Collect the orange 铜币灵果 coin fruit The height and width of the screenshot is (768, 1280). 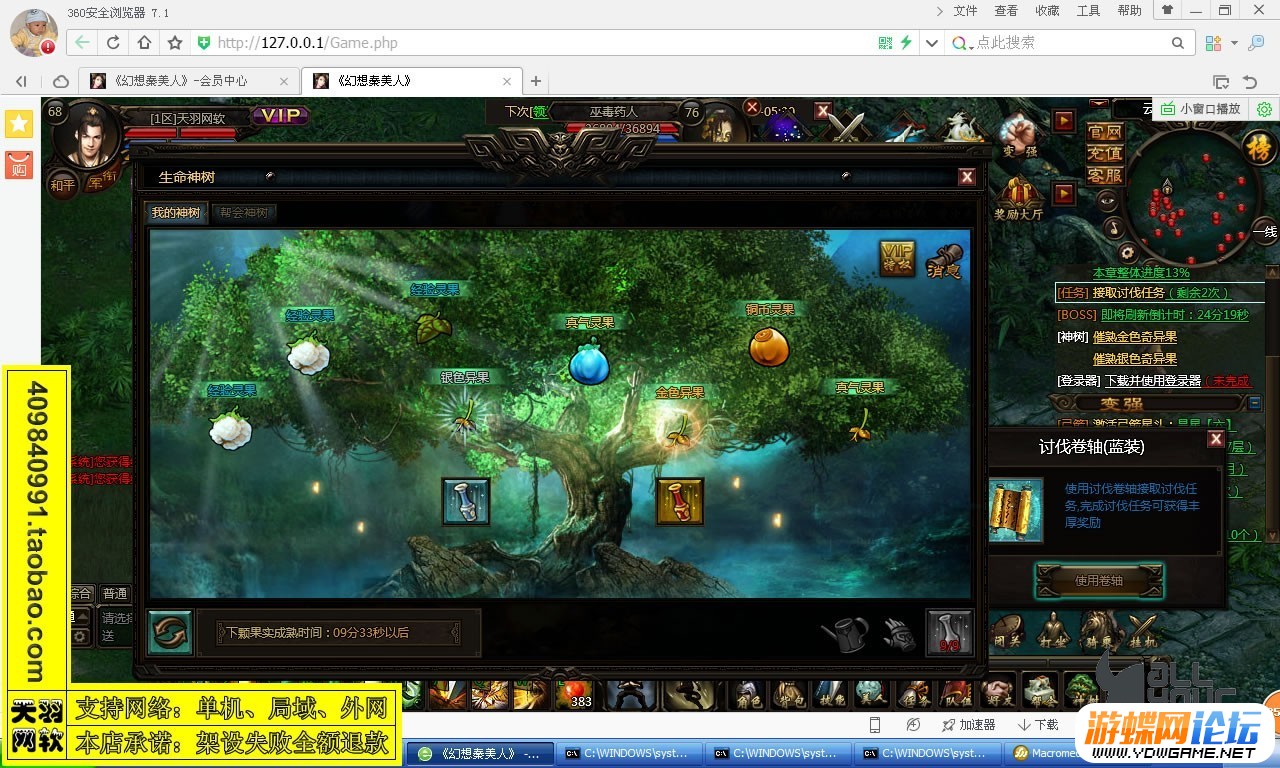point(769,346)
